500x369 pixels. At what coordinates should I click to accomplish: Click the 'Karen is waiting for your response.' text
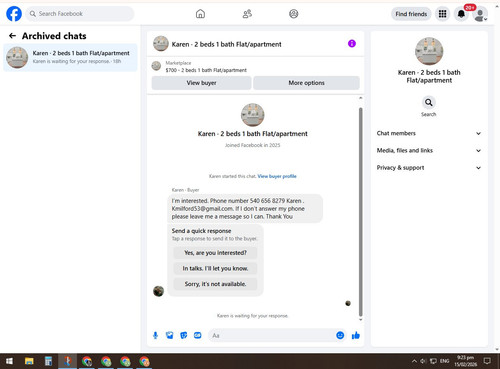pyautogui.click(x=253, y=316)
